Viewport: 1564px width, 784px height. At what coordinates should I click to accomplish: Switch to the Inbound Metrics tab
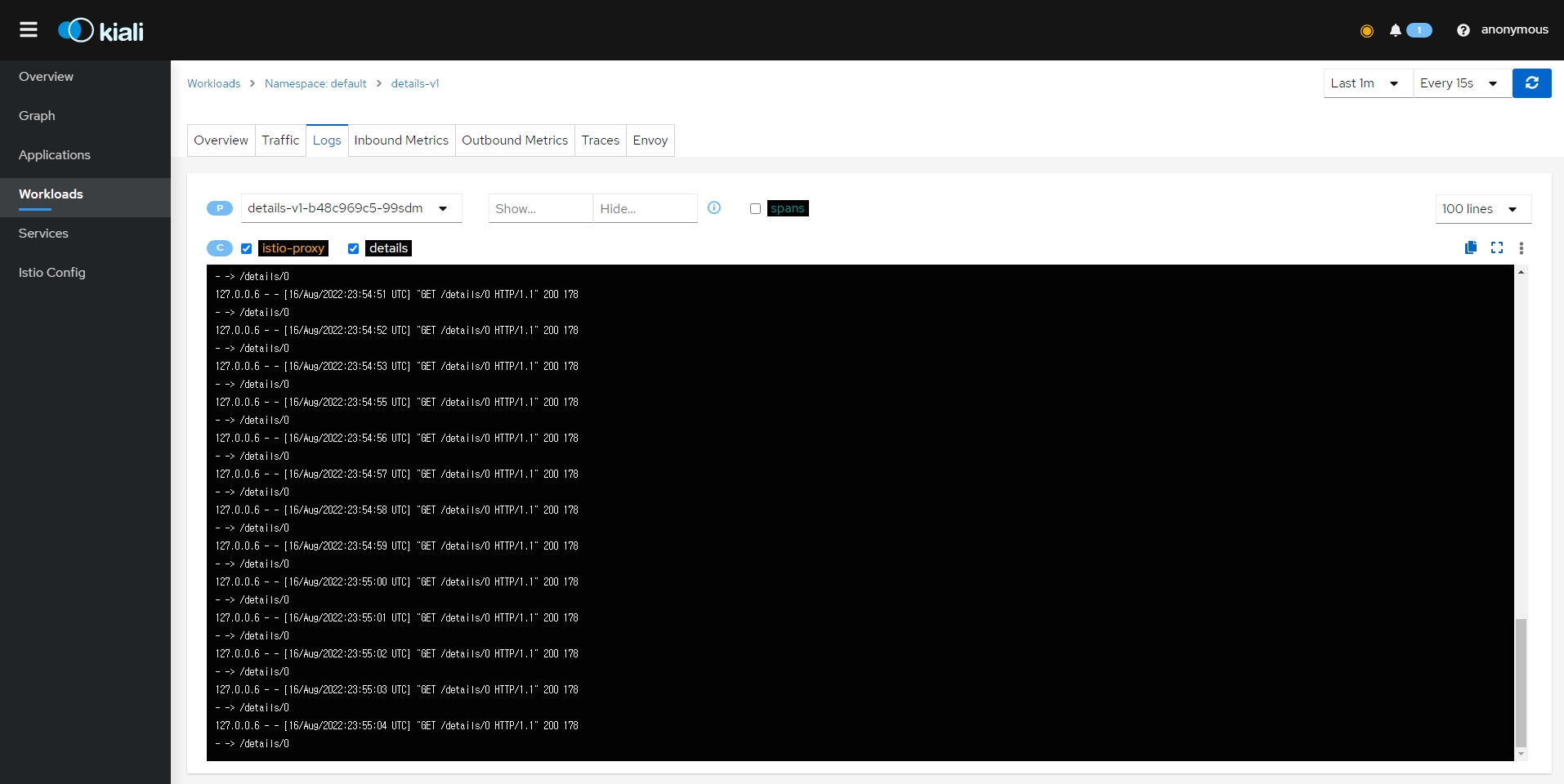[401, 140]
